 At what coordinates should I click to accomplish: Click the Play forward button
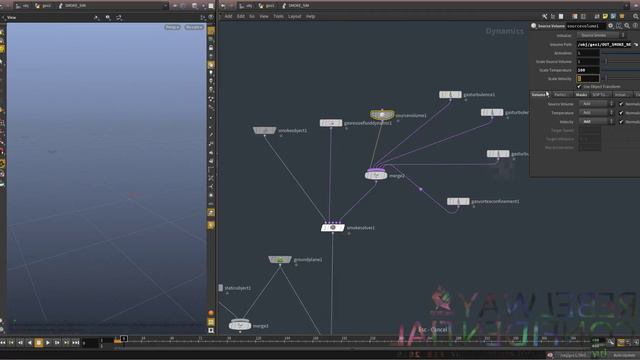(x=48, y=343)
